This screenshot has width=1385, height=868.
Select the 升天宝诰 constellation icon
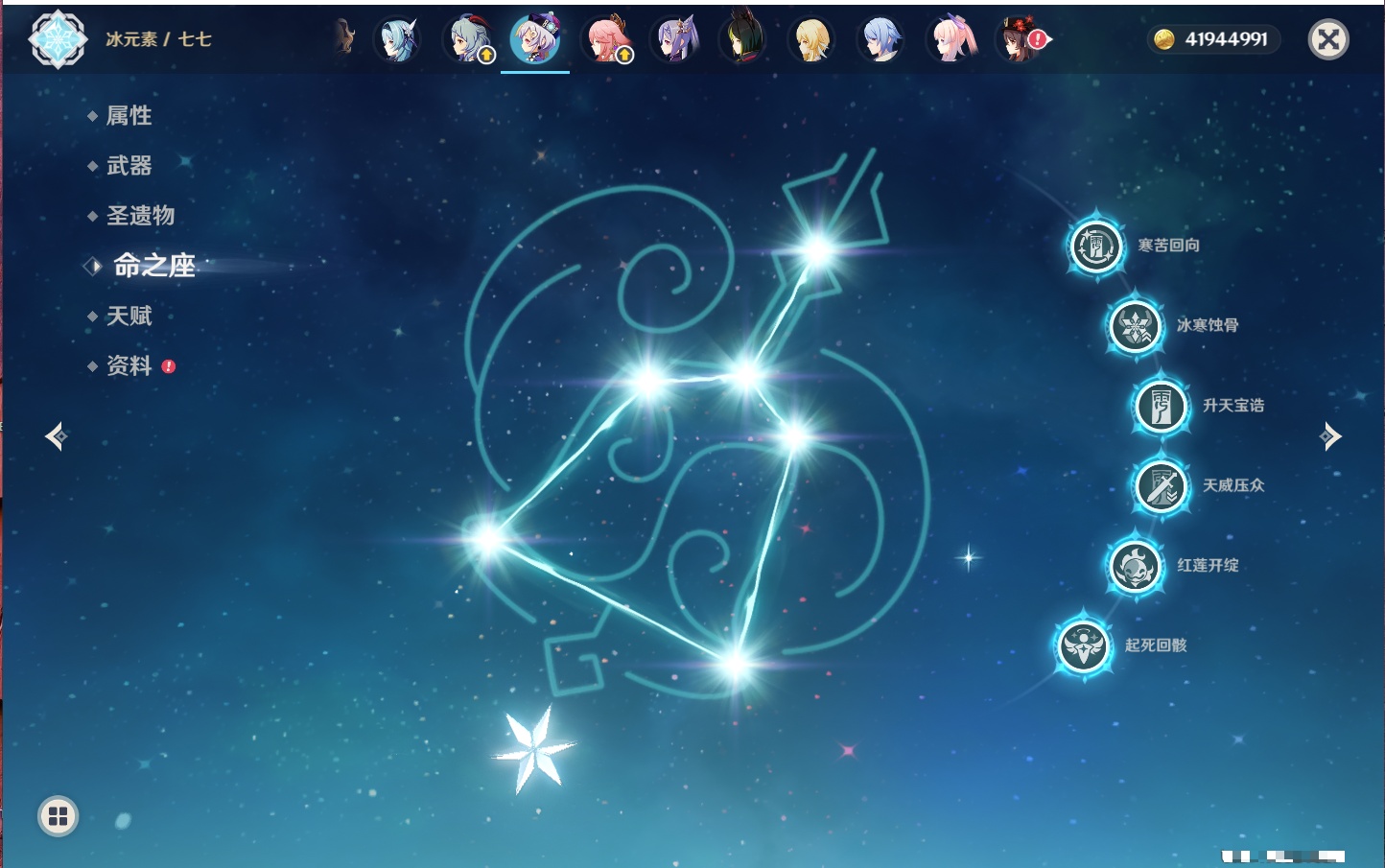tap(1161, 407)
